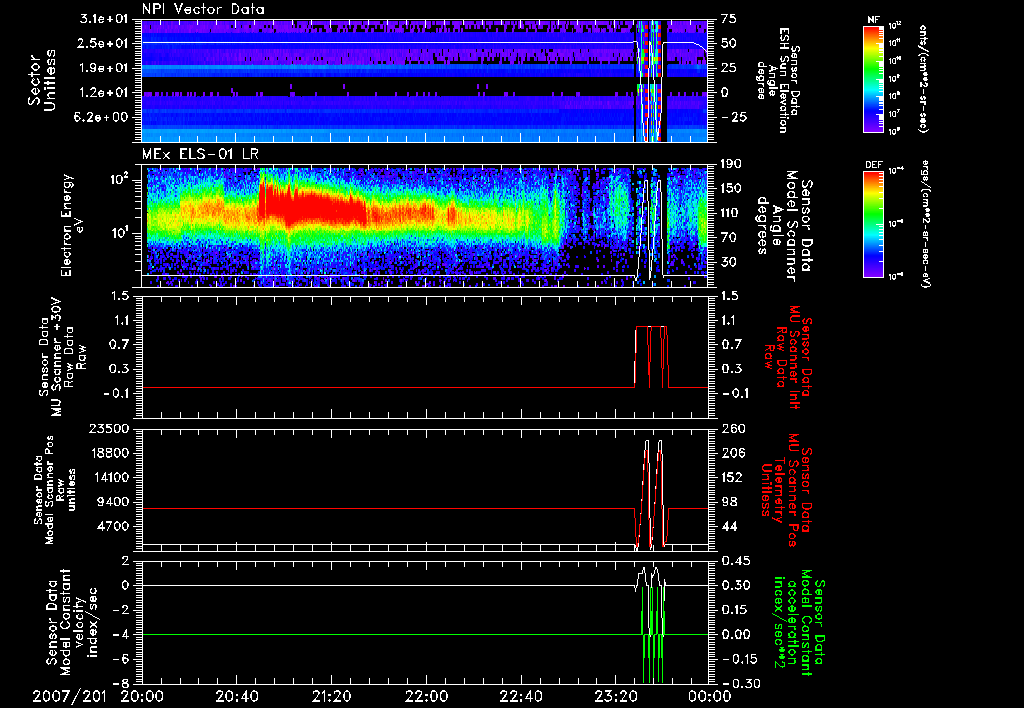Viewport: 1024px width, 708px height.
Task: Click the red MU Scanner Inh label
Action: click(788, 357)
